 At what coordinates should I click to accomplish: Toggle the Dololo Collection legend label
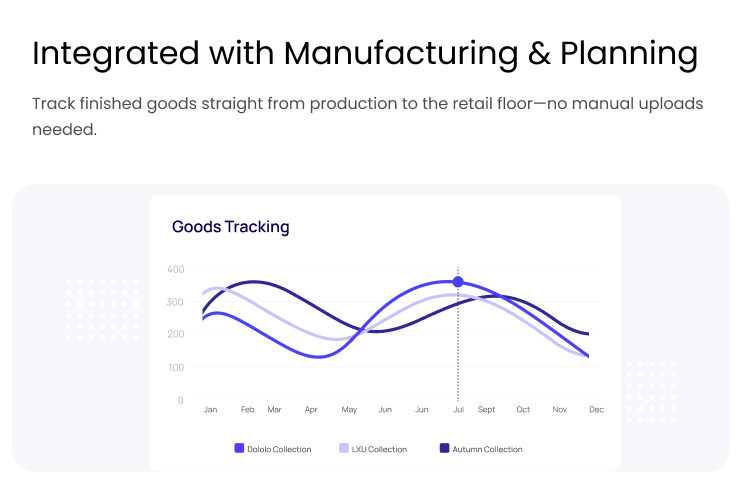279,450
